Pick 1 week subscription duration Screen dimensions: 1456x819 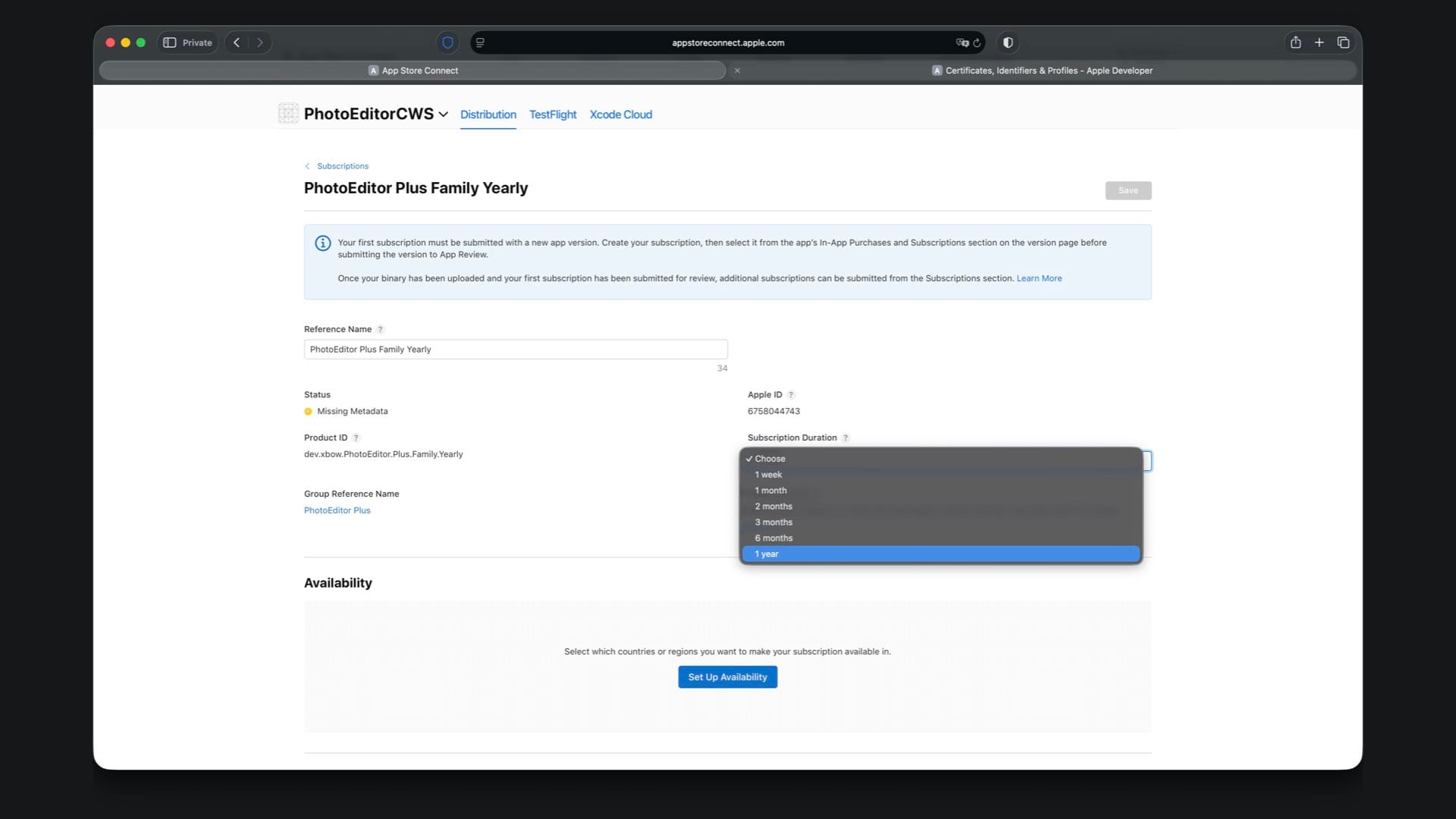[768, 475]
